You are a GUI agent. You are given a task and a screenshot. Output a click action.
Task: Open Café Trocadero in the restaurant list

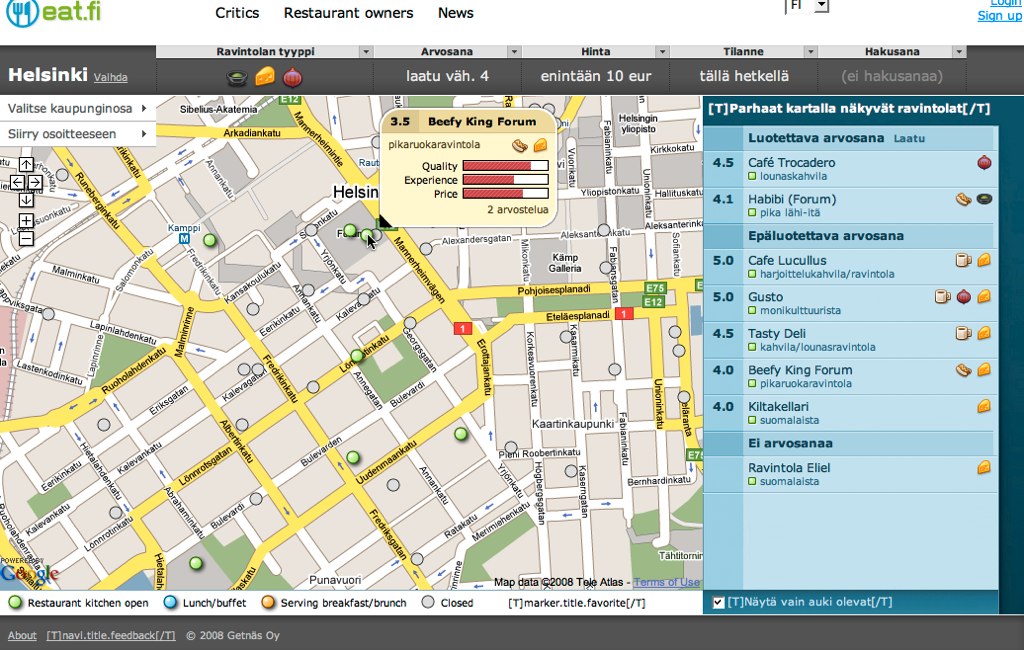(x=791, y=162)
